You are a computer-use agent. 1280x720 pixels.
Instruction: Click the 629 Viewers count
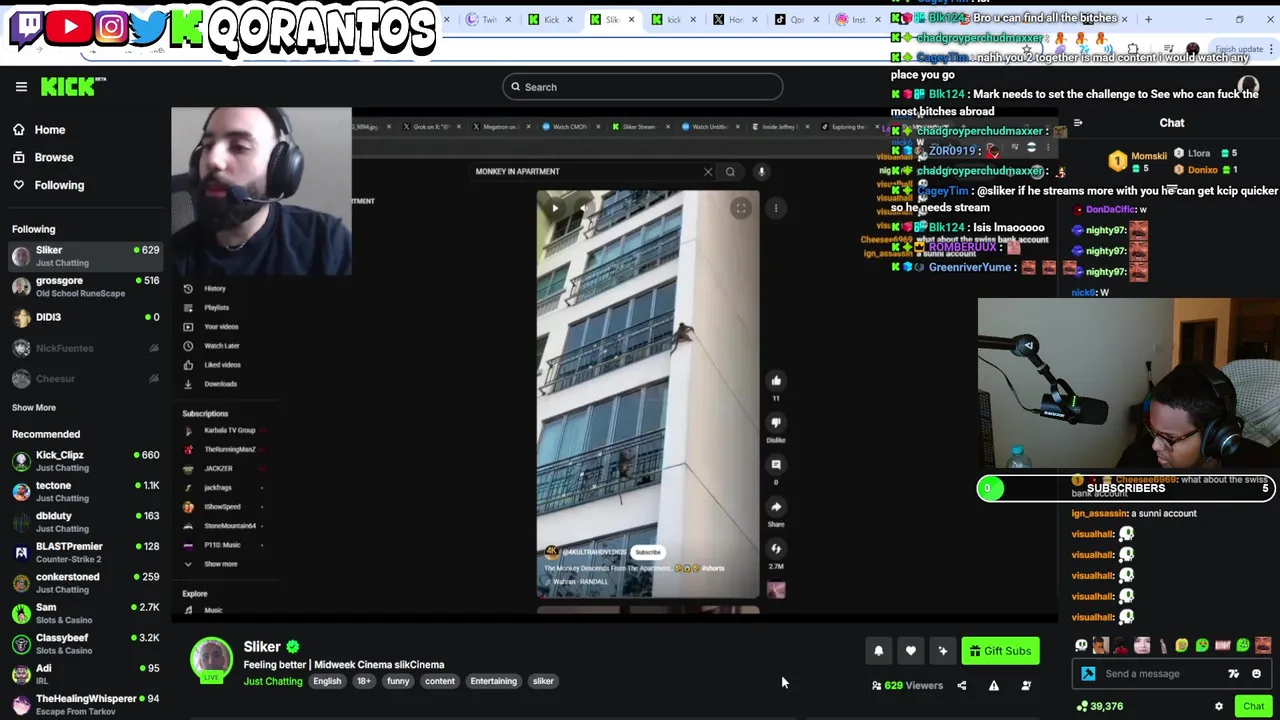tap(908, 686)
